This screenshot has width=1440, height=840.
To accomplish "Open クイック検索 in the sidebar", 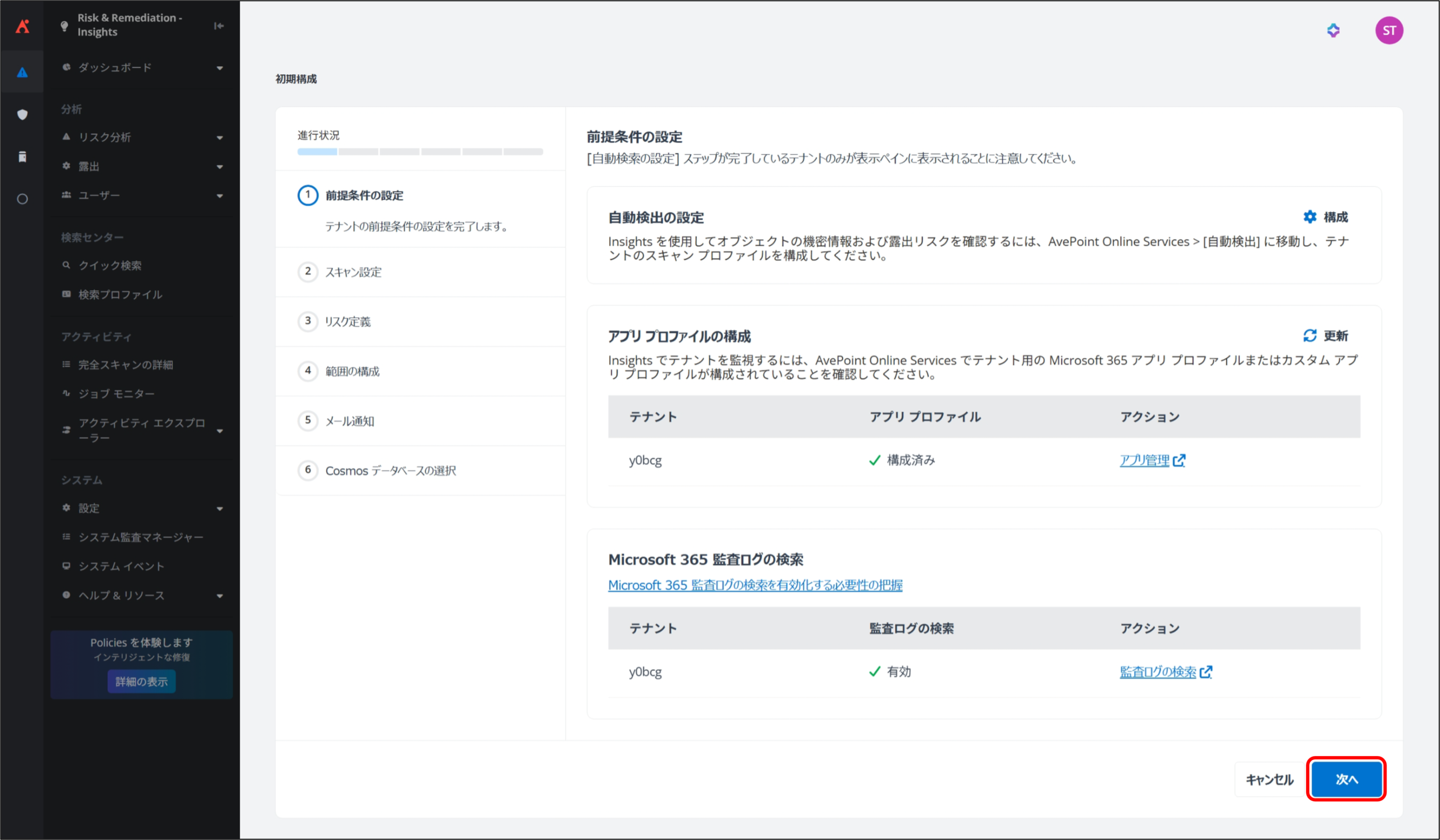I will [110, 265].
